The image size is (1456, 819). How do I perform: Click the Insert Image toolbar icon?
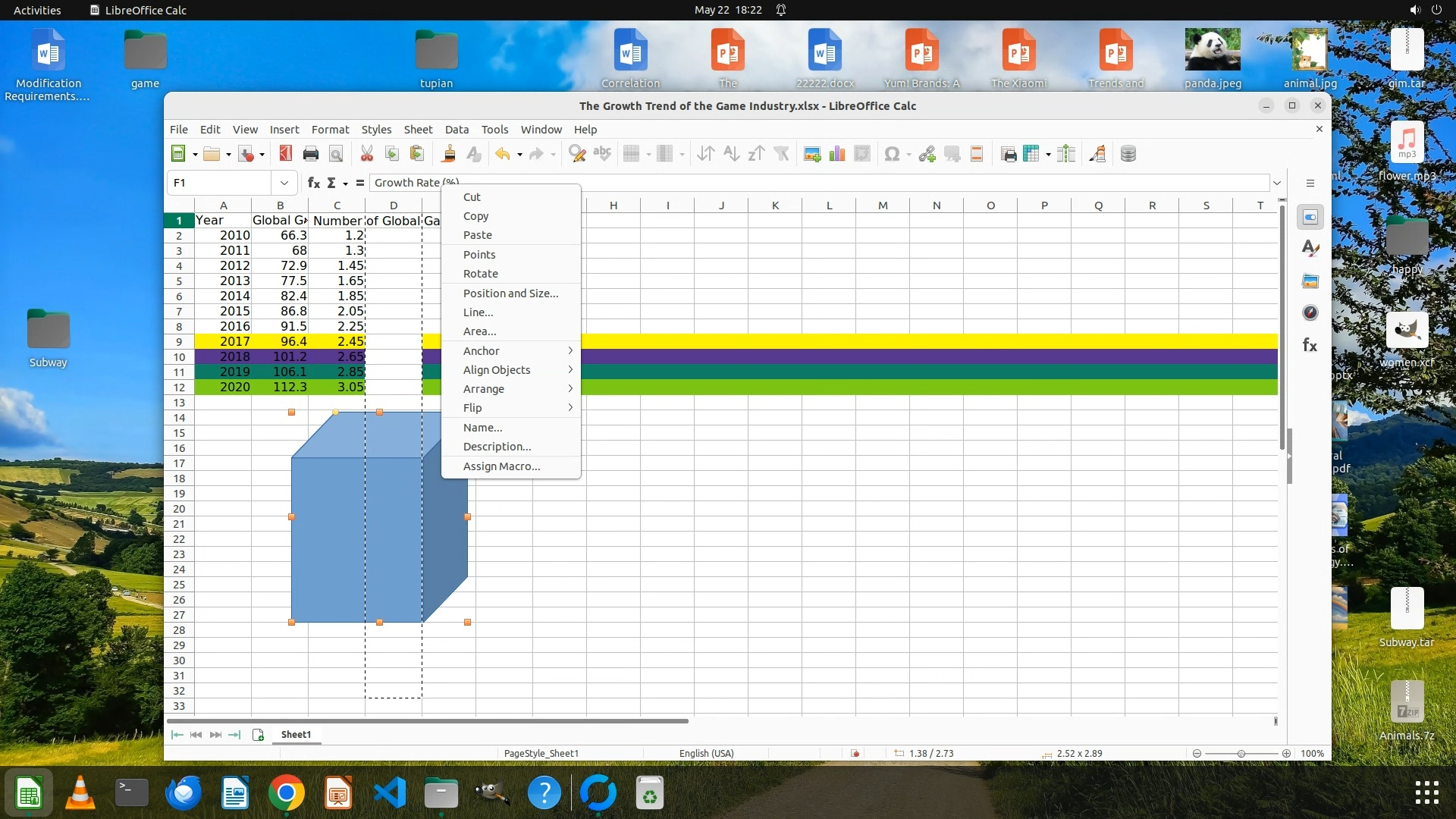(812, 155)
